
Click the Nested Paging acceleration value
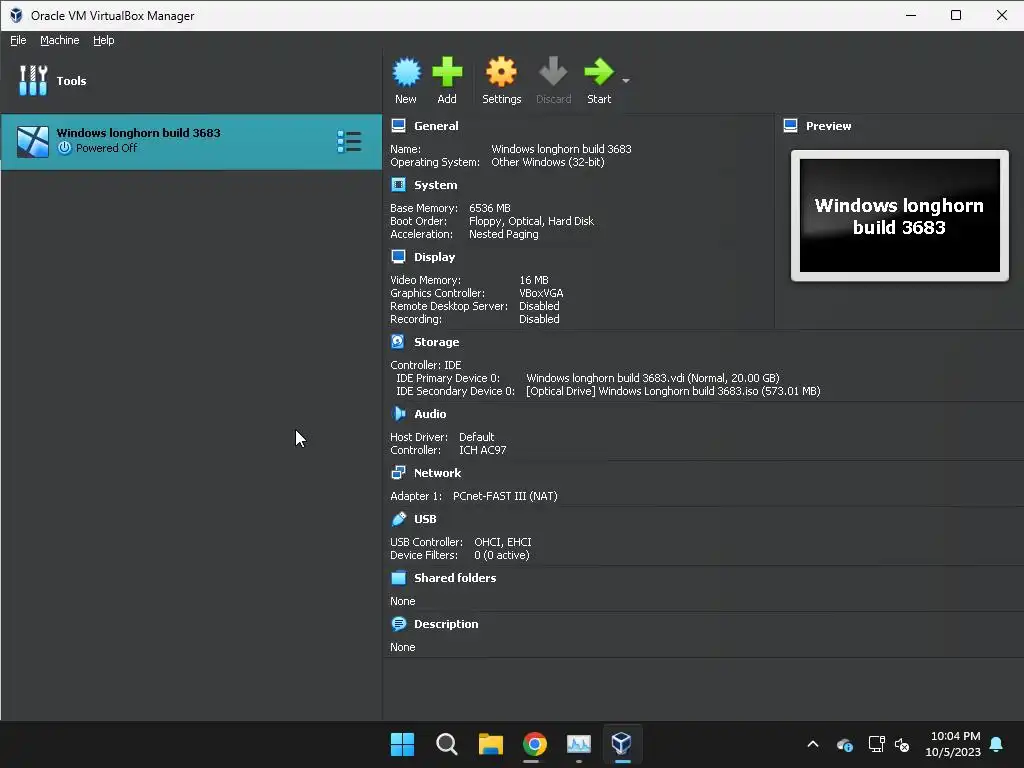pyautogui.click(x=504, y=234)
